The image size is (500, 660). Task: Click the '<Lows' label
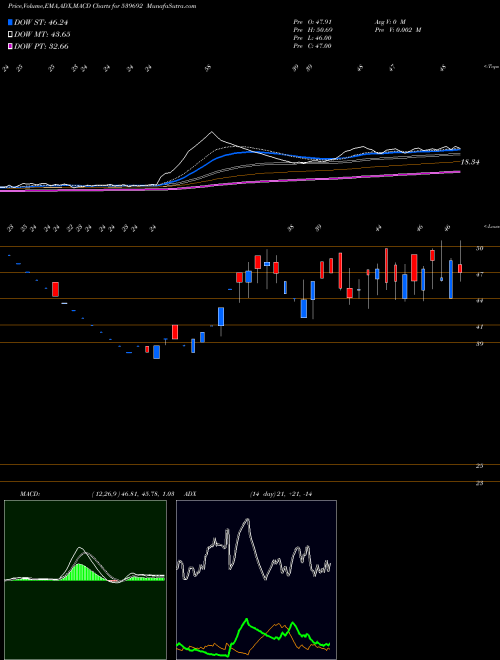491,226
